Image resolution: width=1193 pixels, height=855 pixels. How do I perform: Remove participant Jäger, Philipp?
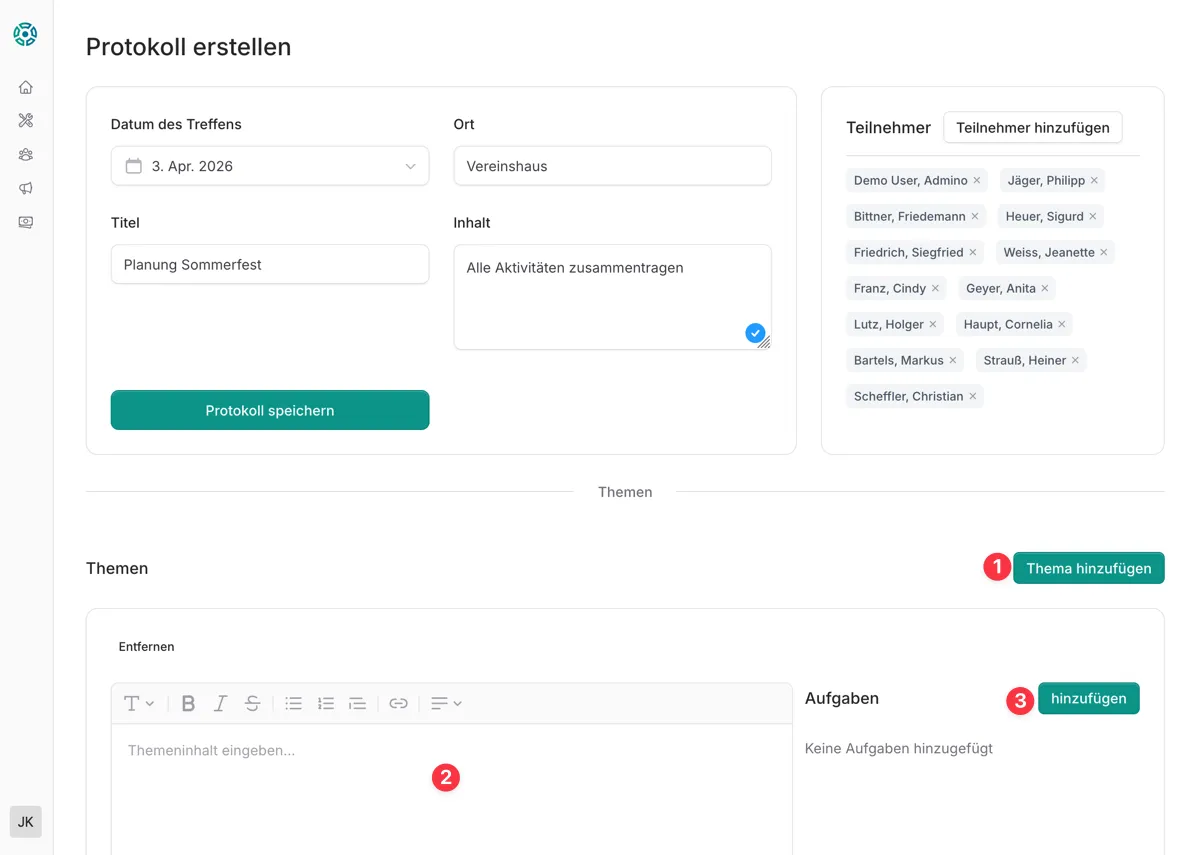point(1094,181)
